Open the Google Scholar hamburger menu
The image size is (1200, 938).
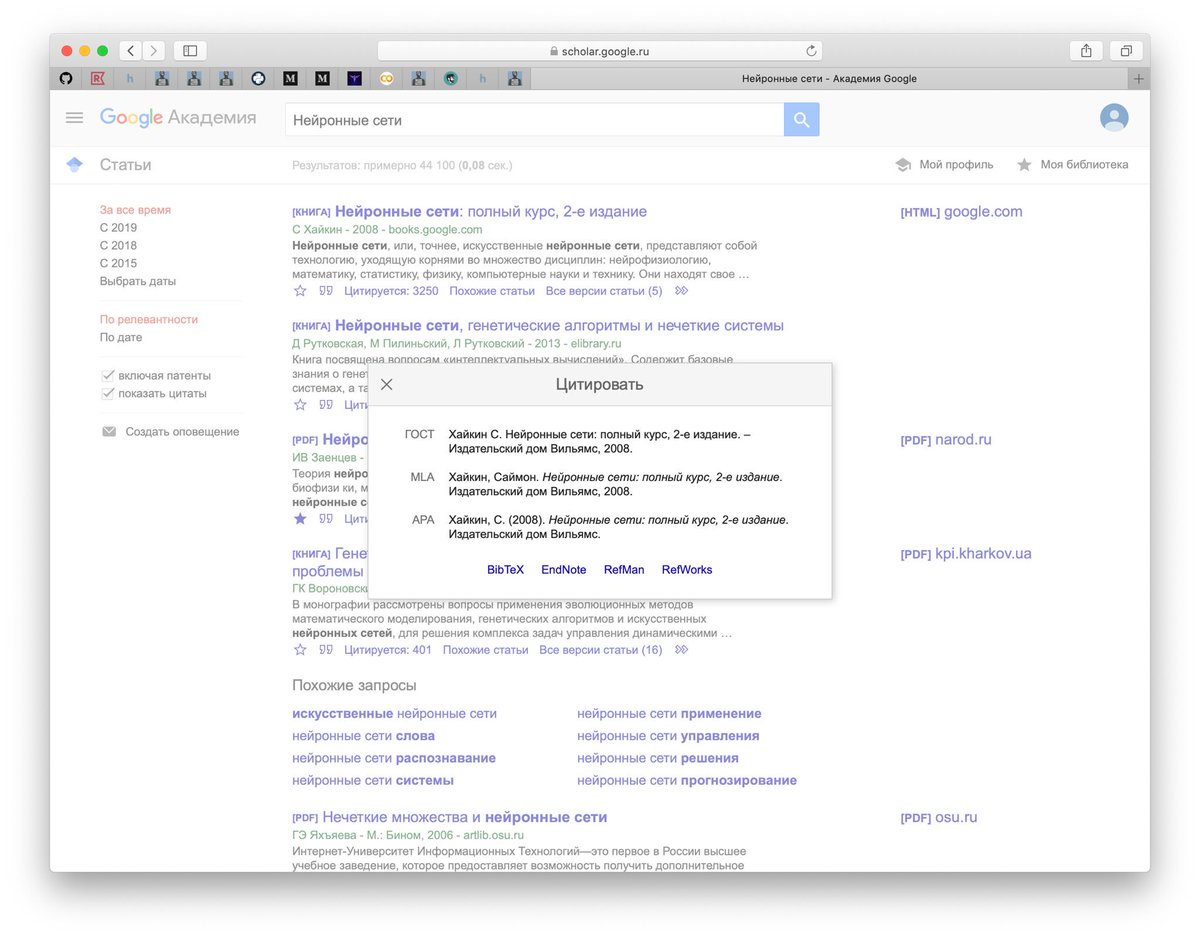(74, 118)
